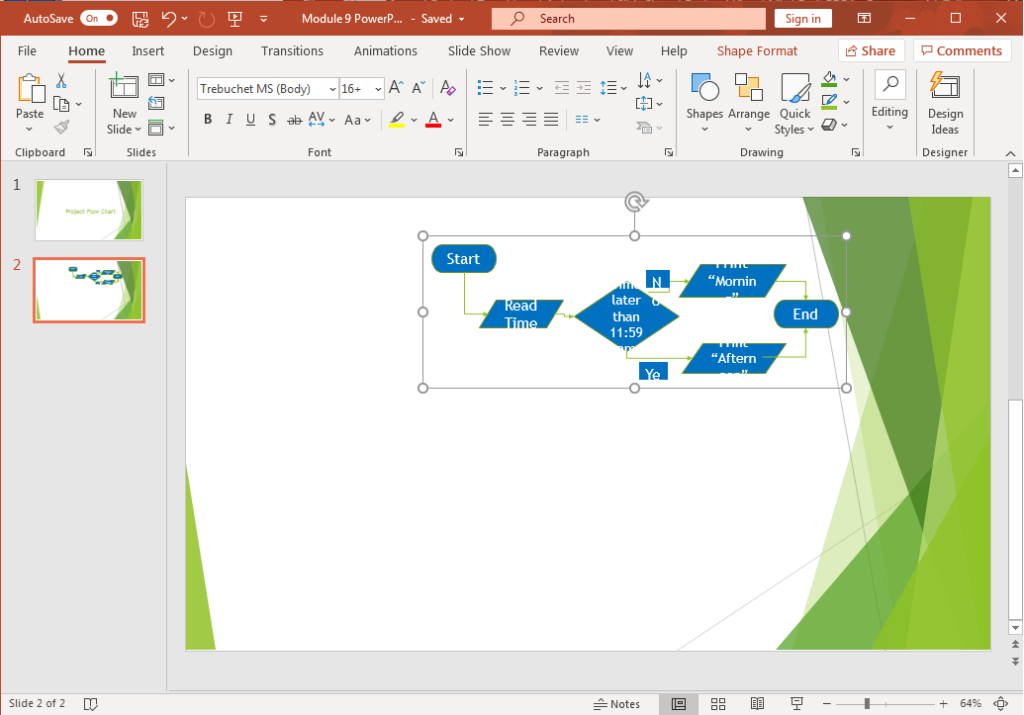Insert a New Slide
This screenshot has height=715, width=1024.
[x=124, y=102]
